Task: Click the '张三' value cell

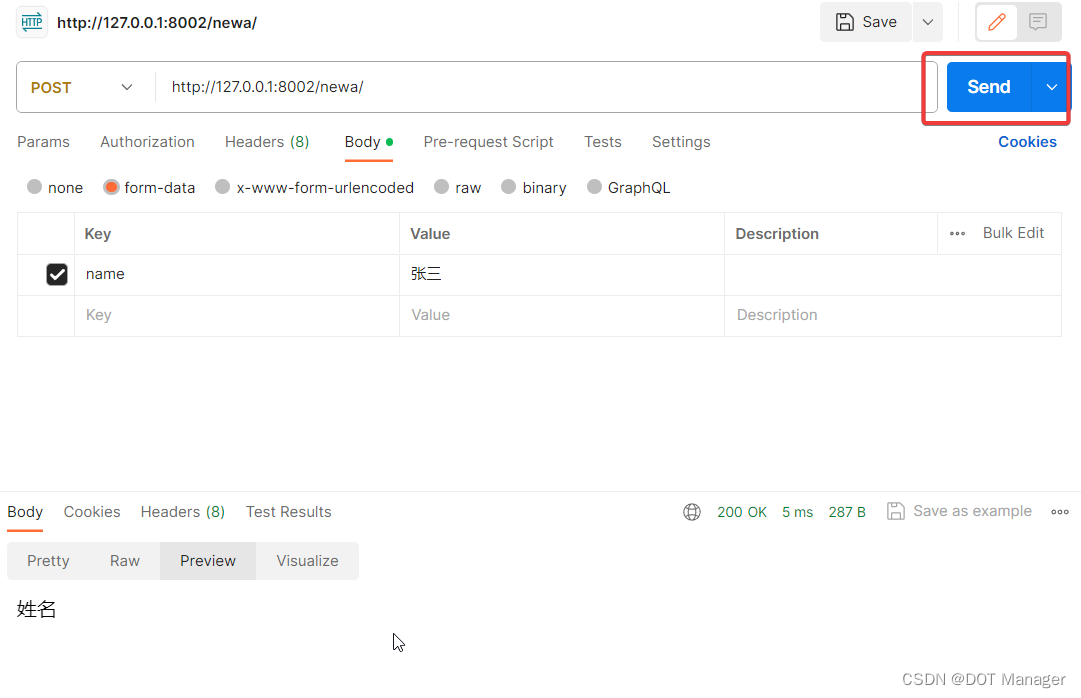Action: (561, 275)
